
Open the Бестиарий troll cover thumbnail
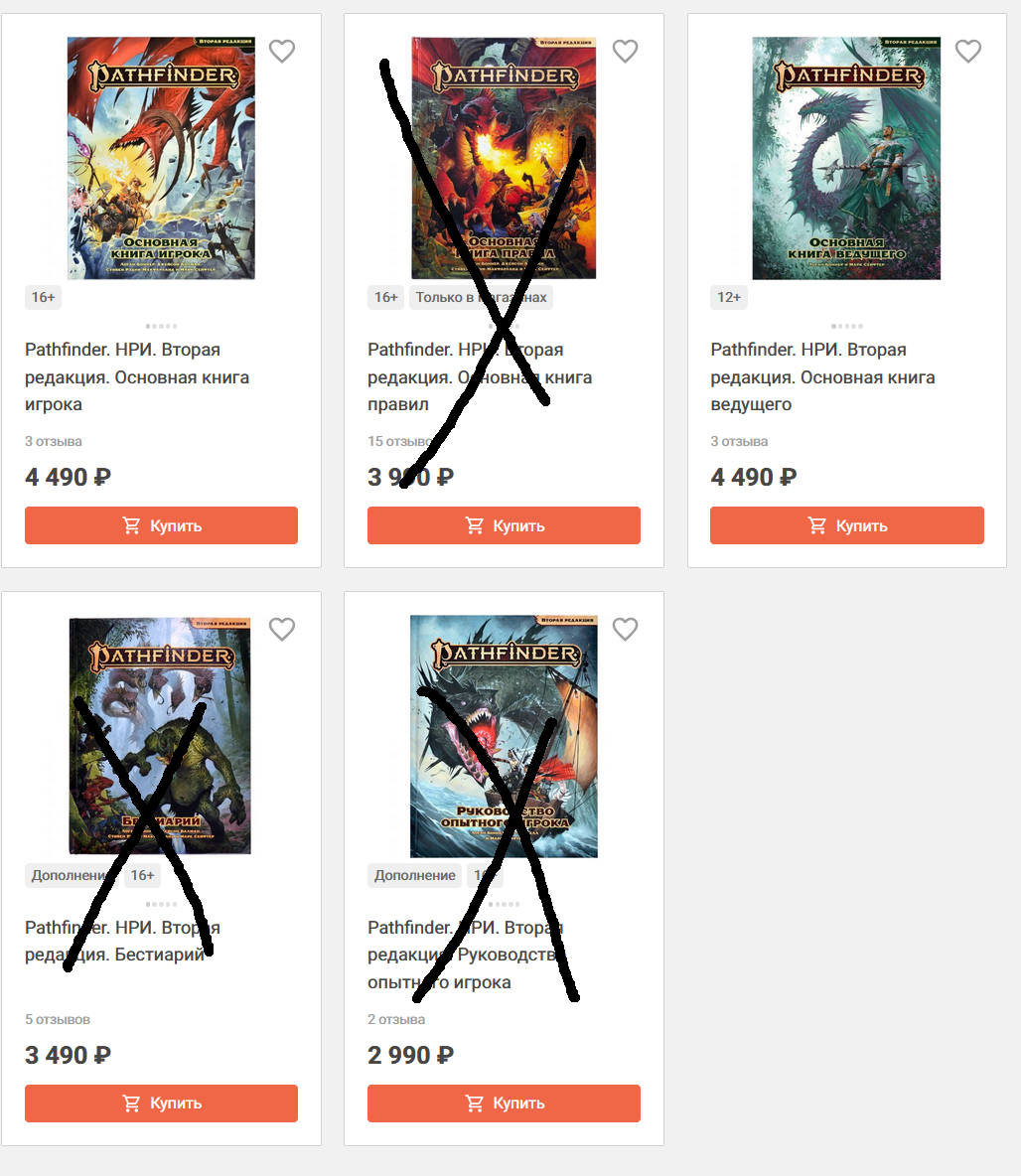point(160,736)
